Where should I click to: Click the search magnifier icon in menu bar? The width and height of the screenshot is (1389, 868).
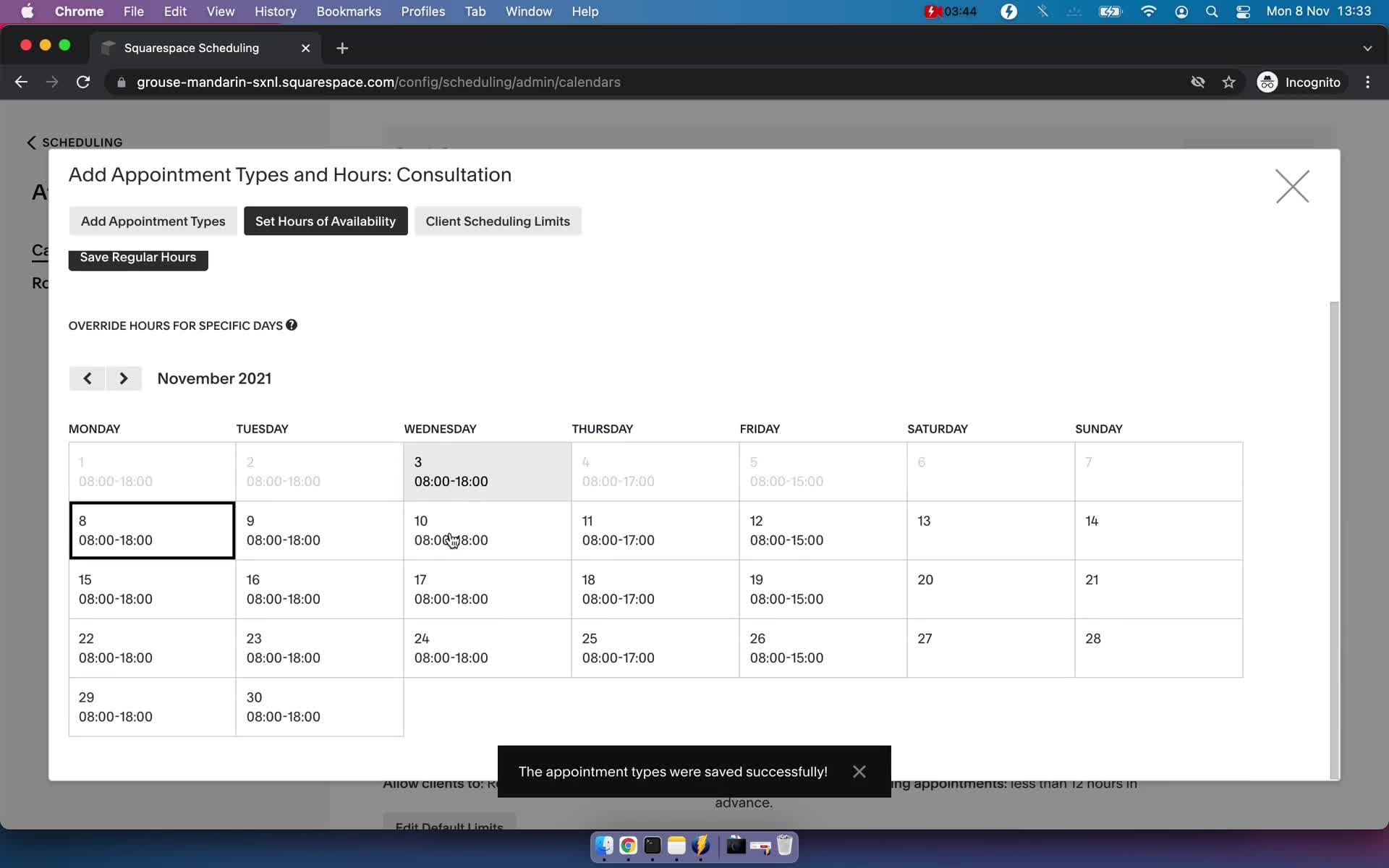(x=1210, y=11)
